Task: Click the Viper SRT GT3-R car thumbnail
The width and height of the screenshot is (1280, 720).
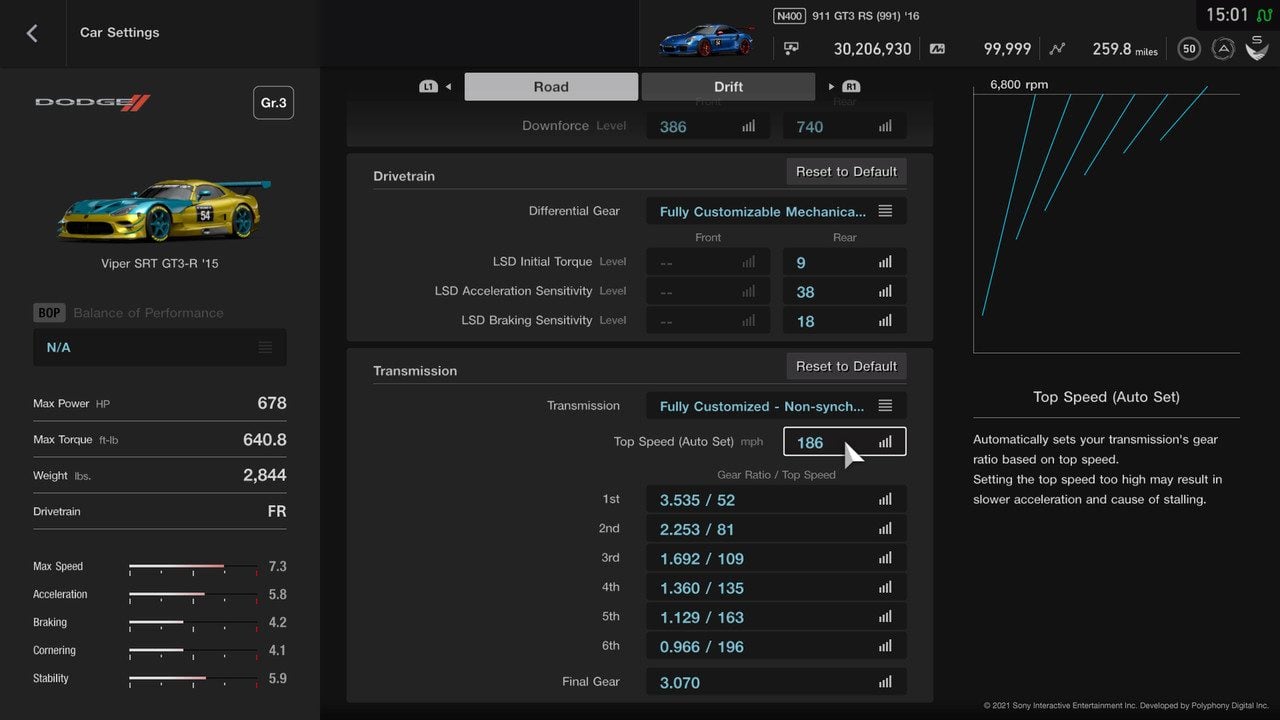Action: pyautogui.click(x=164, y=210)
